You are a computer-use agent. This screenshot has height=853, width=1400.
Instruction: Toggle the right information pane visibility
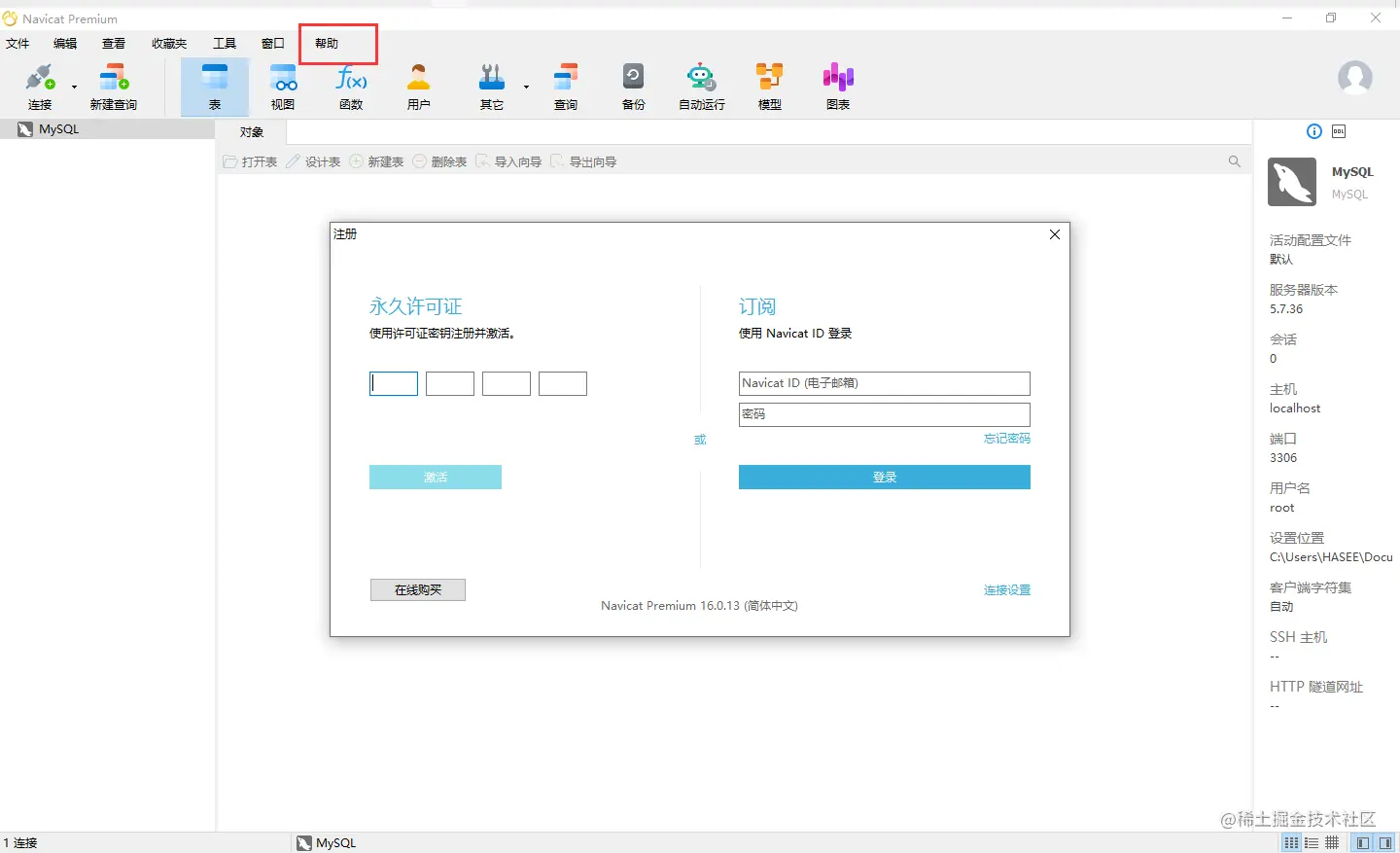click(x=1386, y=842)
